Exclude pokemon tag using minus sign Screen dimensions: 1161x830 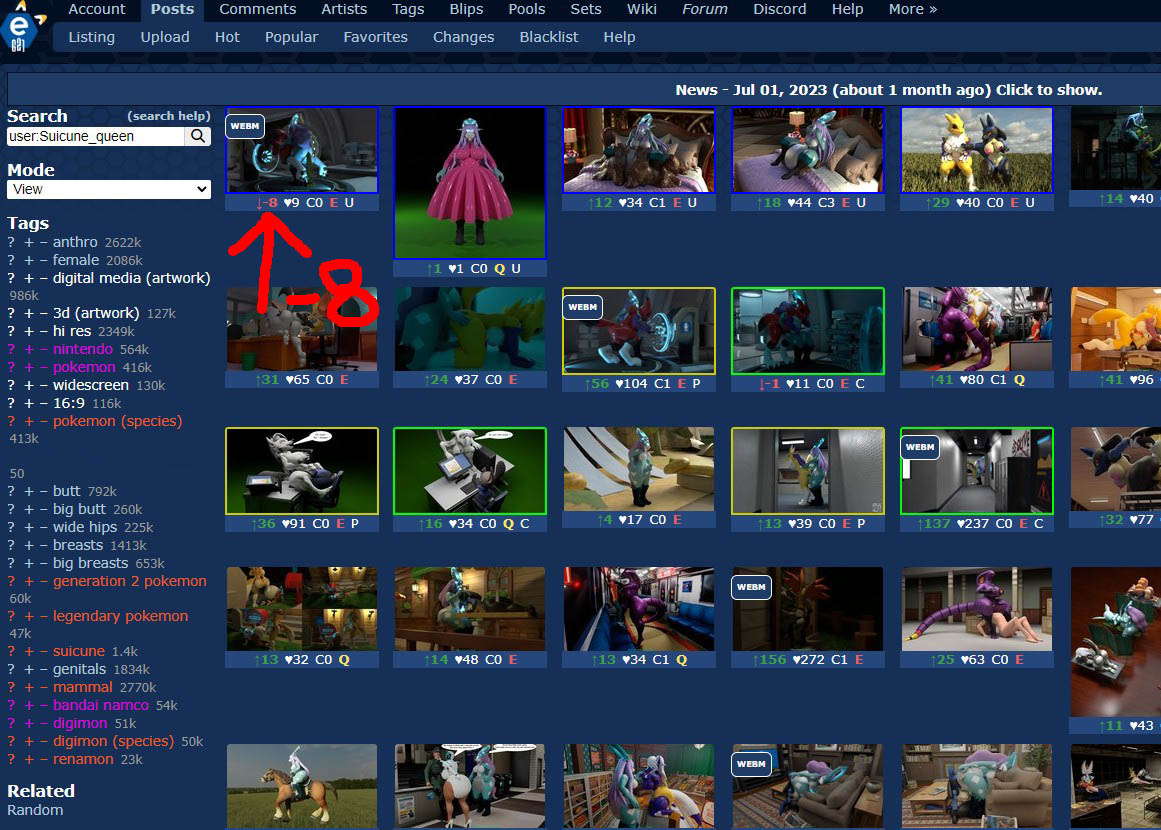44,367
